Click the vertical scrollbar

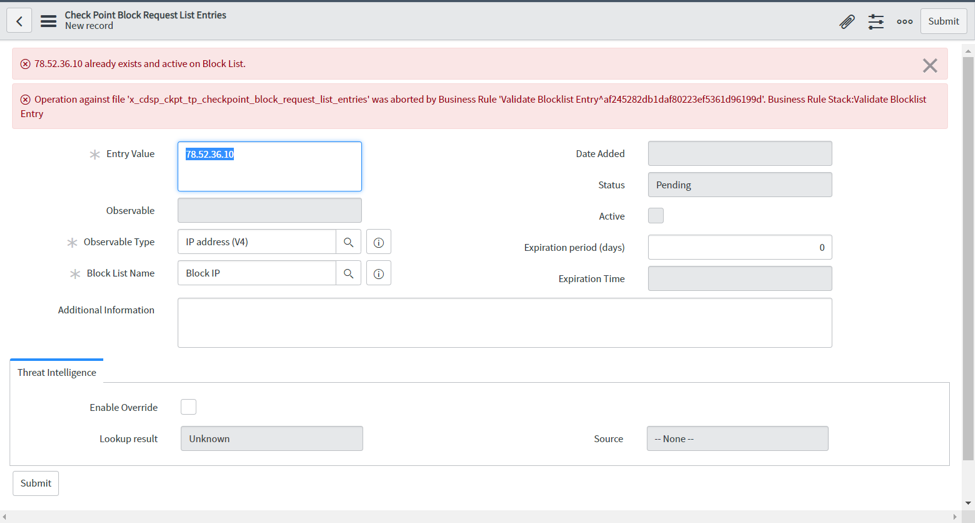coord(968,258)
